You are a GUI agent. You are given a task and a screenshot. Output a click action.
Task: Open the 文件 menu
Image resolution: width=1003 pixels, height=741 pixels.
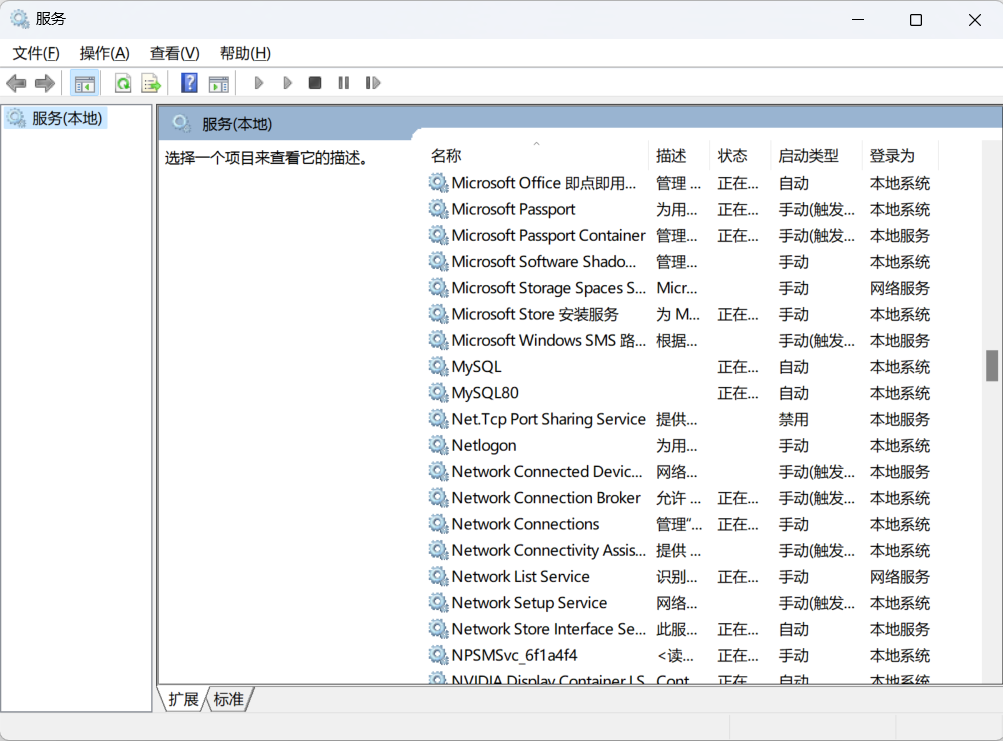(35, 53)
